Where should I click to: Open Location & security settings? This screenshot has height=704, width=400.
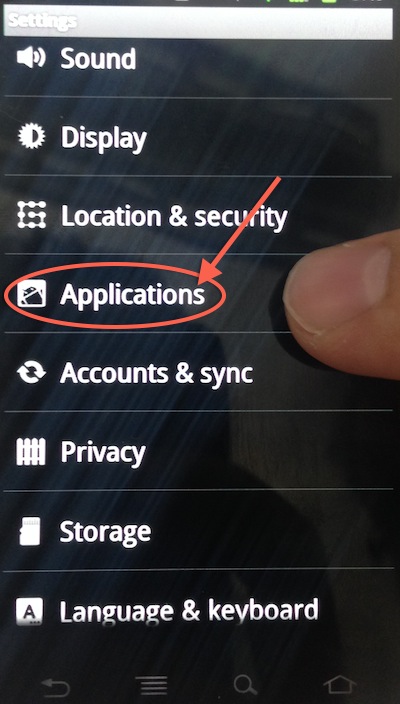coord(198,215)
